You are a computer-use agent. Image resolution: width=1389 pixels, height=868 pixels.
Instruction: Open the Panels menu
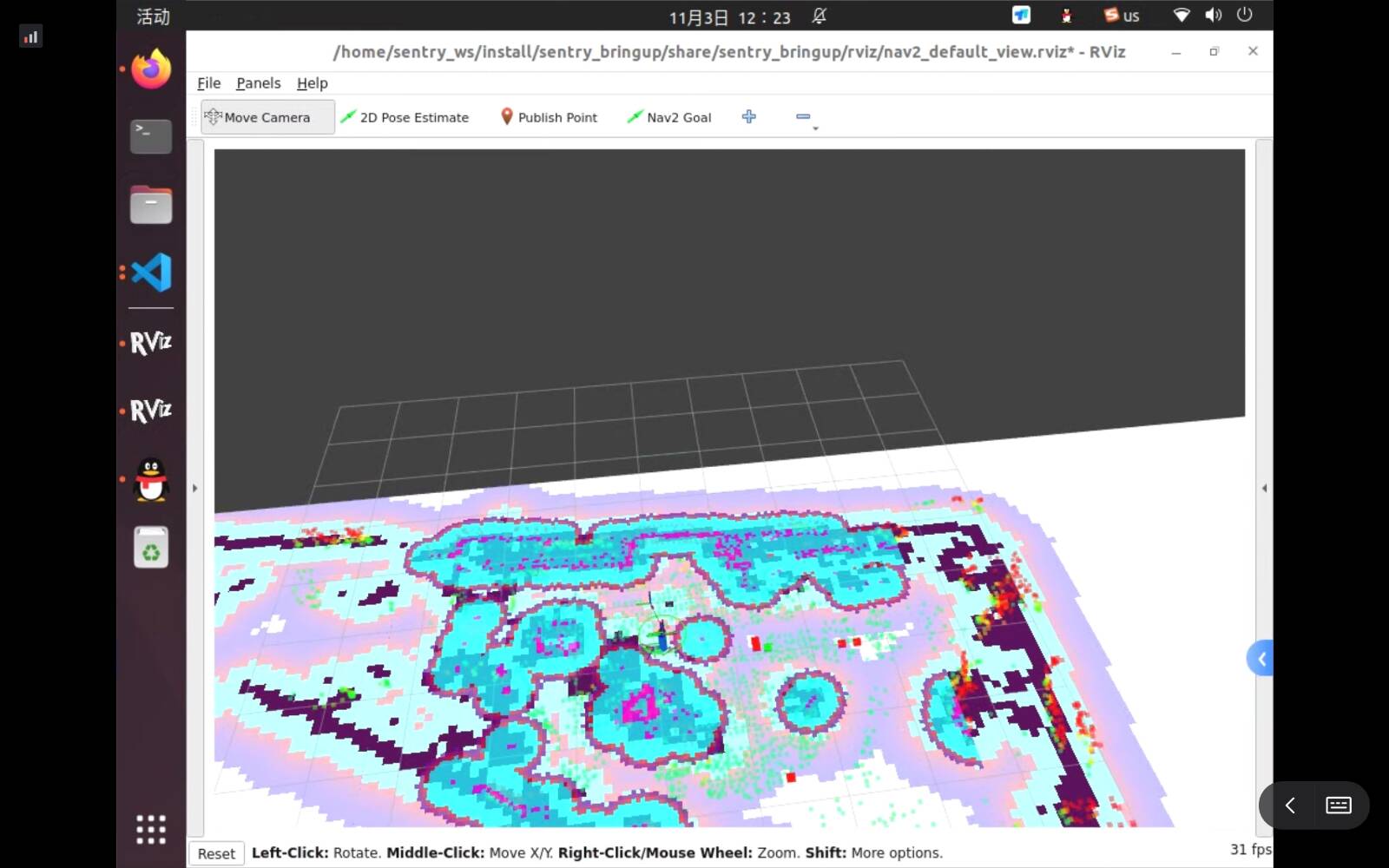pyautogui.click(x=258, y=82)
